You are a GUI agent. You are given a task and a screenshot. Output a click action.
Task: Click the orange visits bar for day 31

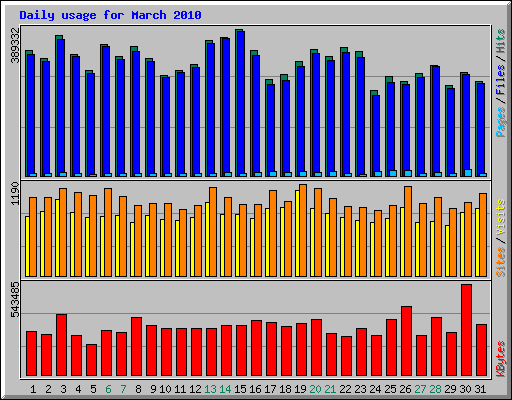pos(483,235)
